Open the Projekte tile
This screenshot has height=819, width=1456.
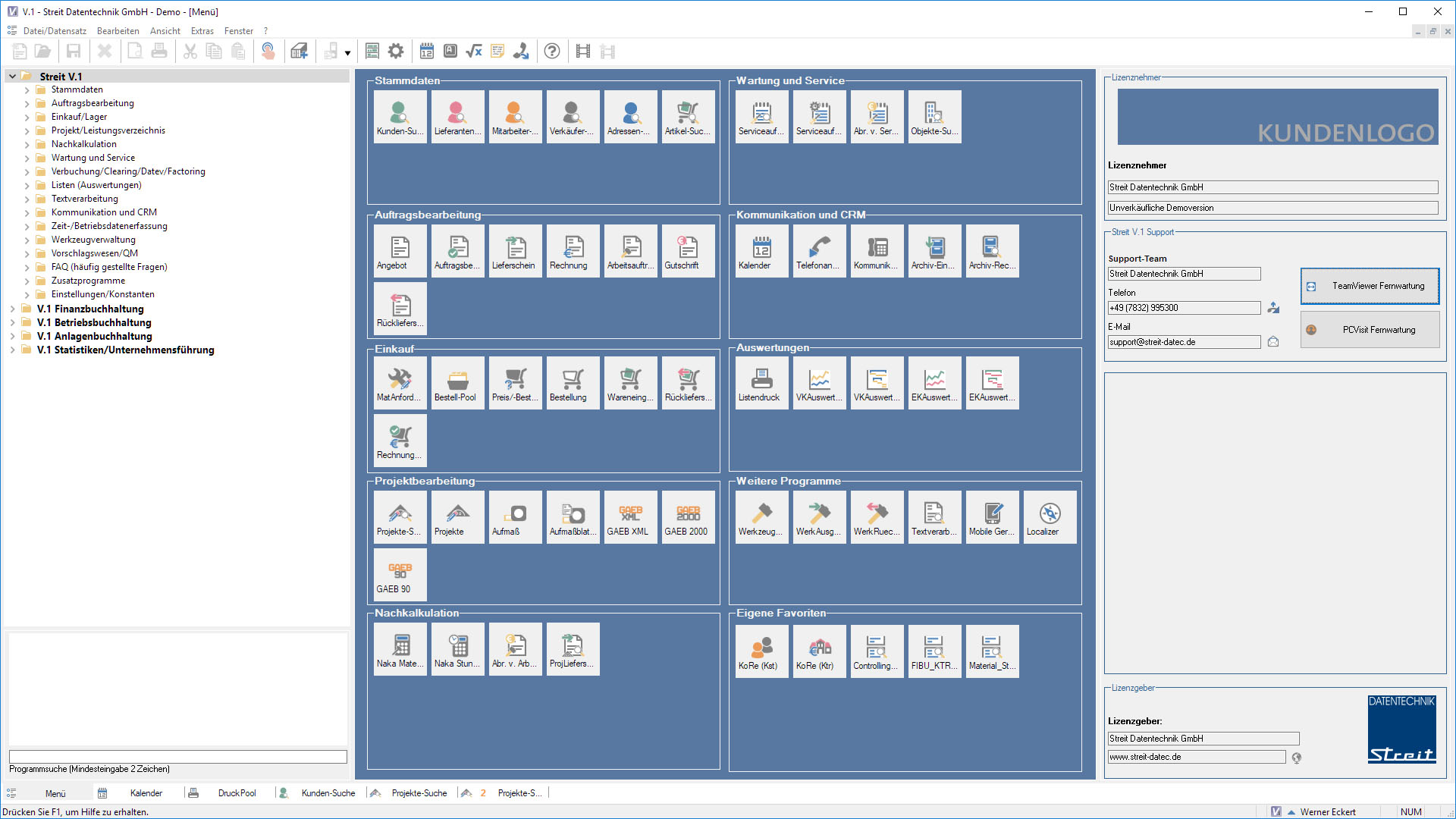click(457, 517)
